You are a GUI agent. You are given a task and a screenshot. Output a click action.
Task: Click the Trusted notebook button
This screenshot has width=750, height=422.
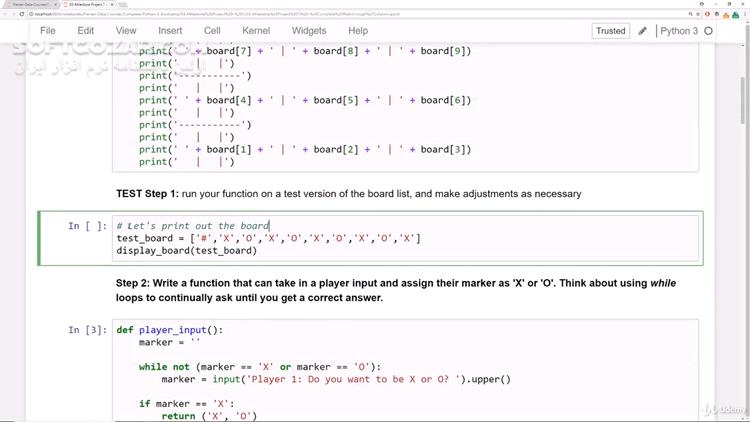pos(610,31)
